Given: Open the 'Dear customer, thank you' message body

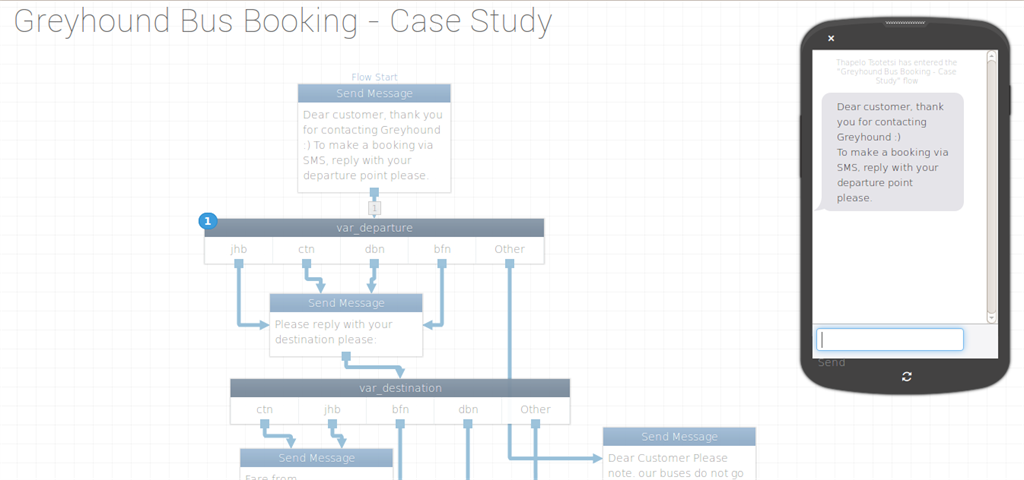Looking at the screenshot, I should [374, 145].
